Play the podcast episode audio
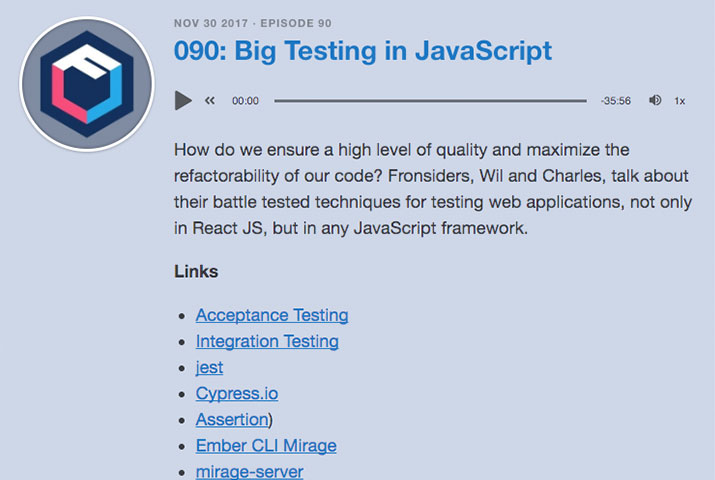This screenshot has height=480, width=715. 183,100
